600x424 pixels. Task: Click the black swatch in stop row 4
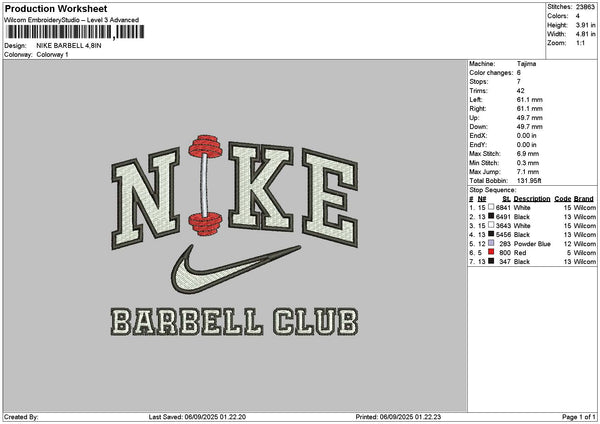tap(491, 234)
